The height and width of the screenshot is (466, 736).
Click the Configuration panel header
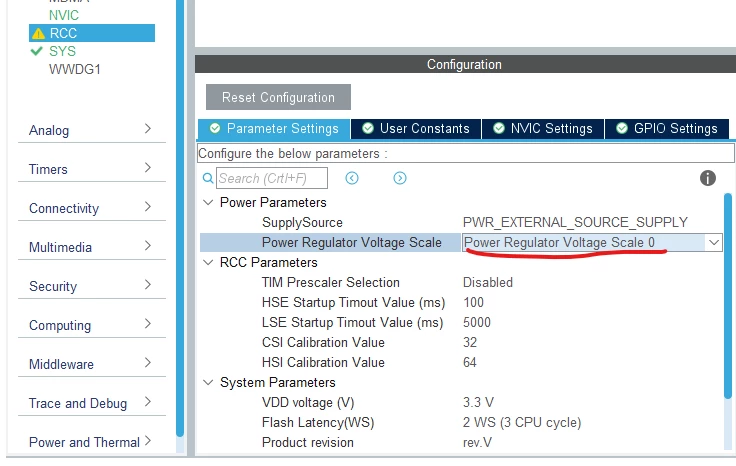click(465, 64)
